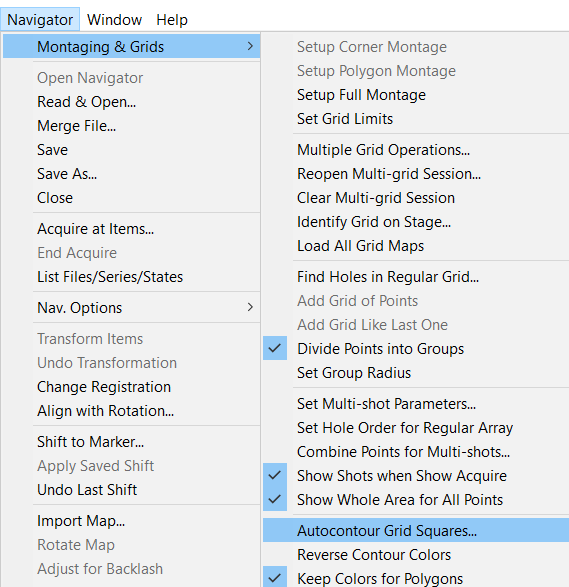Toggle Show Whole Area for All Points
The width and height of the screenshot is (569, 587).
pyautogui.click(x=416, y=500)
